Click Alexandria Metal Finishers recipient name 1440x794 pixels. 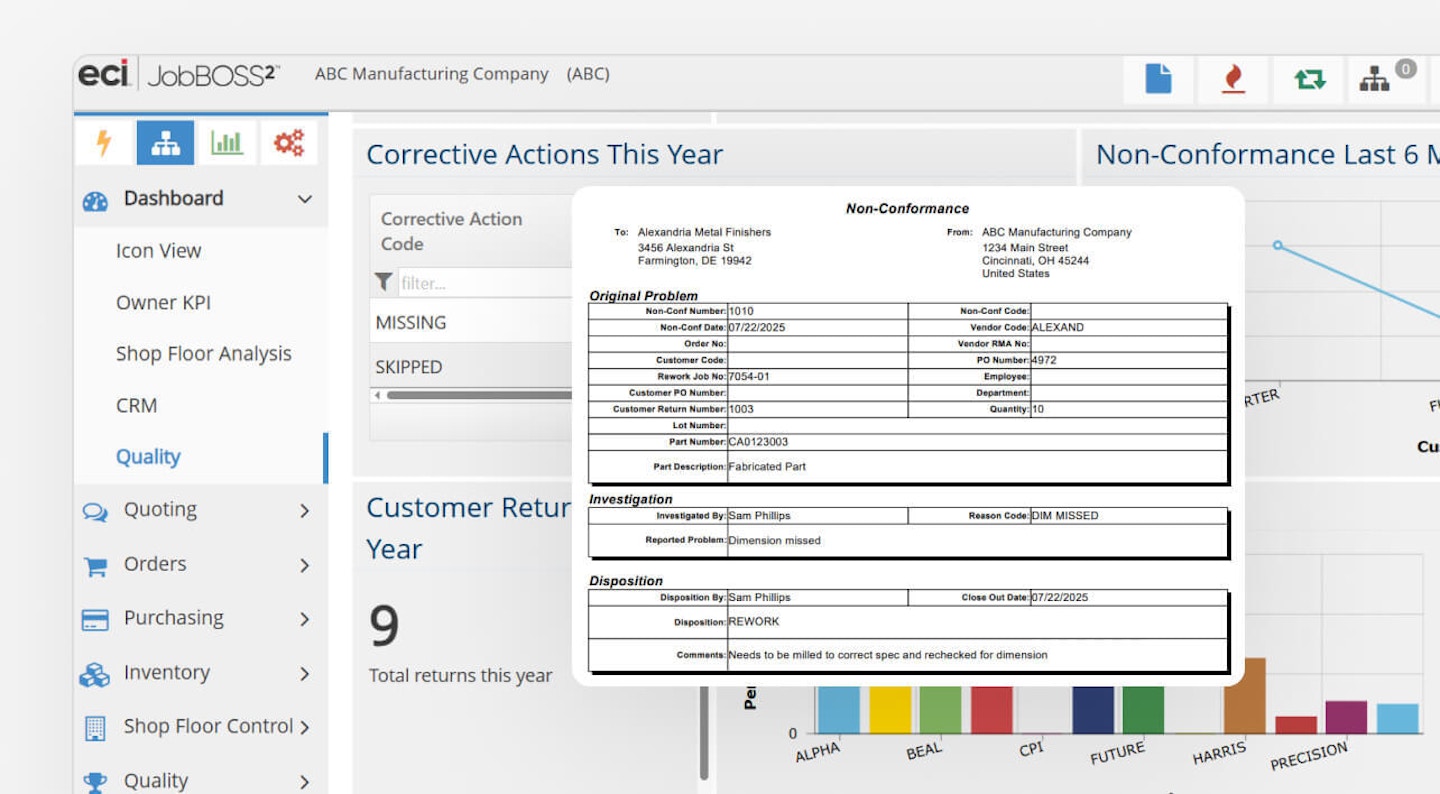704,232
